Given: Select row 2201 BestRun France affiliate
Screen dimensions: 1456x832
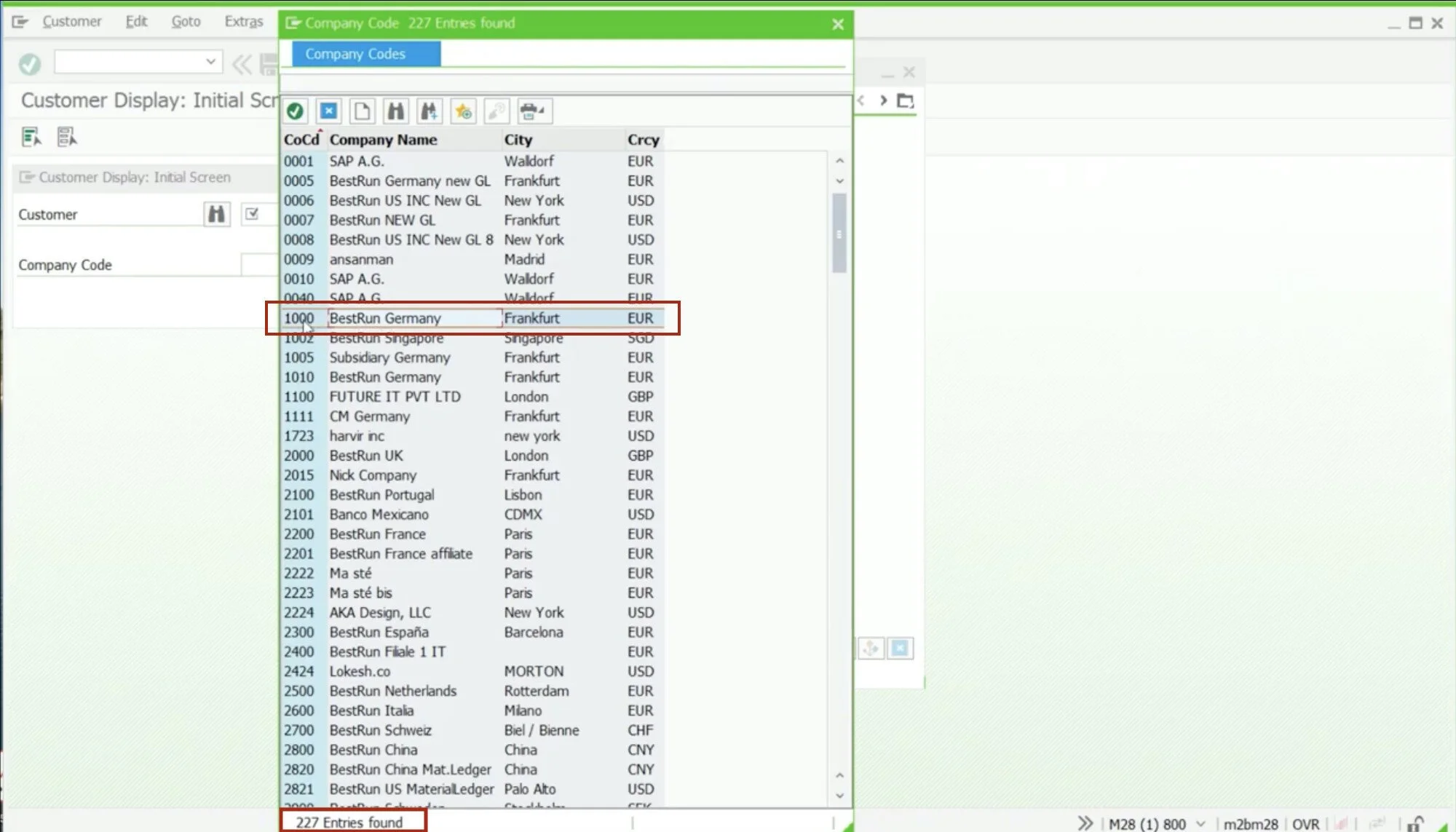Looking at the screenshot, I should [472, 554].
